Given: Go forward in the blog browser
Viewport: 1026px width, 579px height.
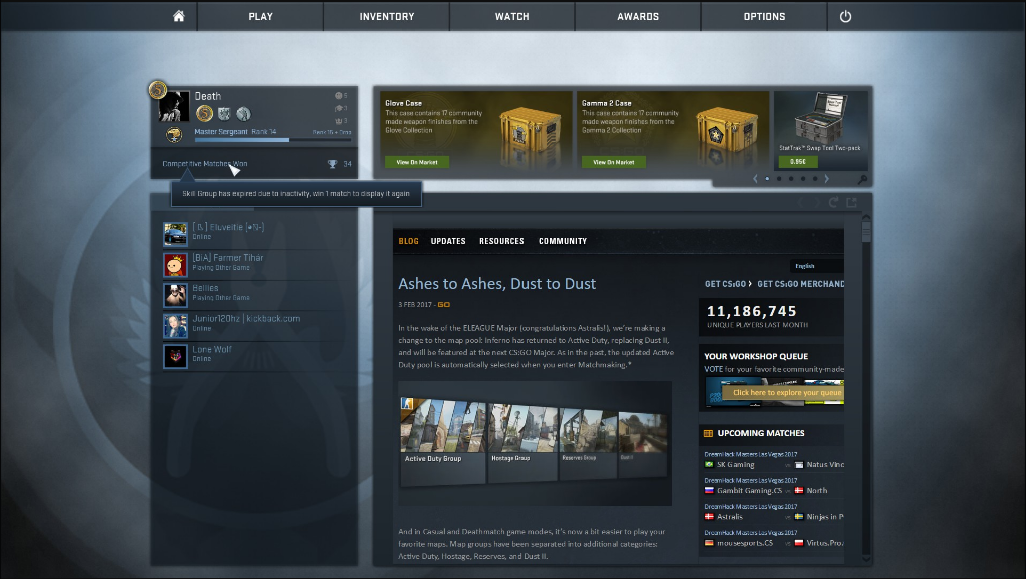Looking at the screenshot, I should [x=817, y=202].
